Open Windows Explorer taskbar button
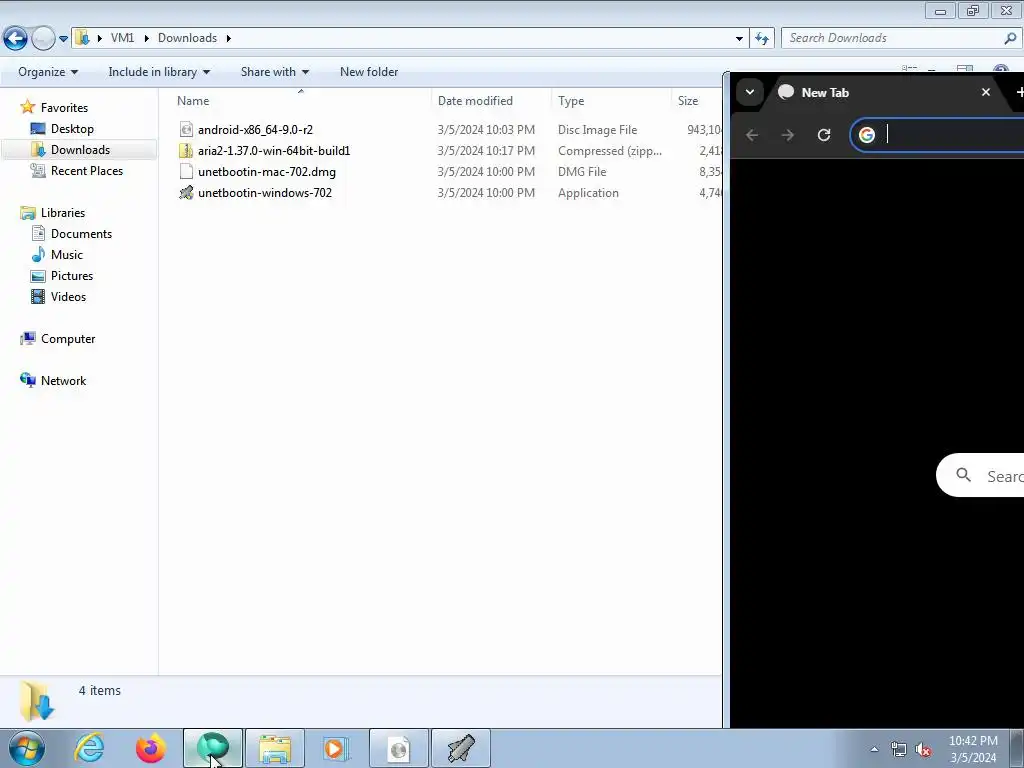 point(275,748)
